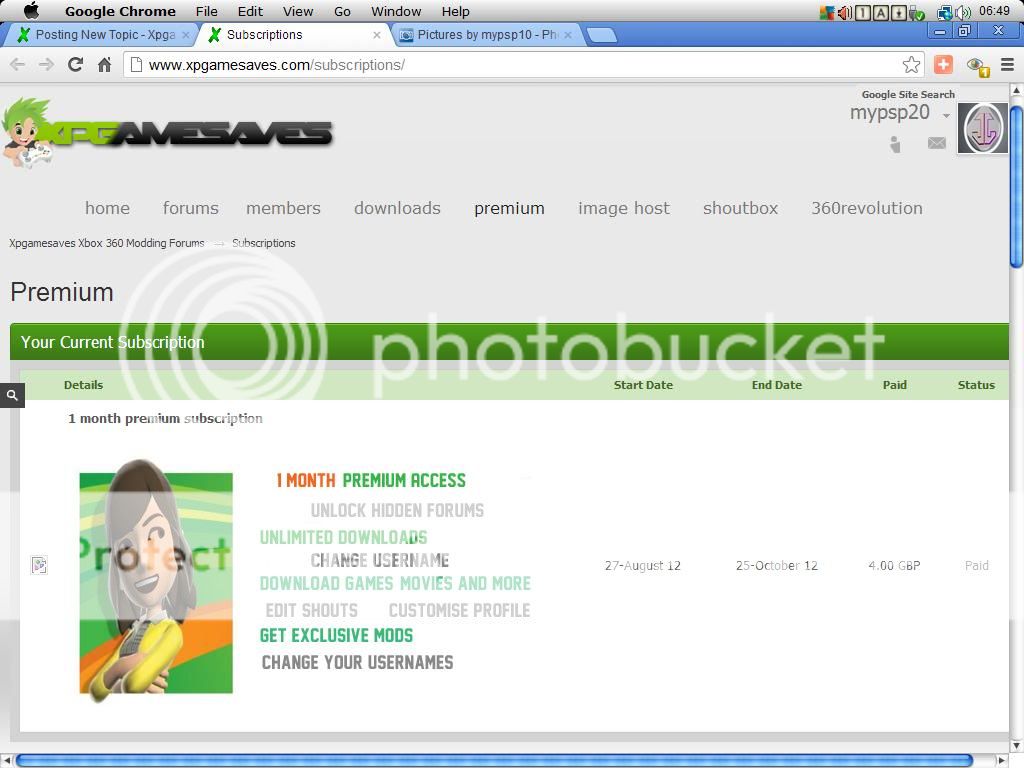The height and width of the screenshot is (768, 1024).
Task: Click the orange plus extension icon
Action: 943,64
